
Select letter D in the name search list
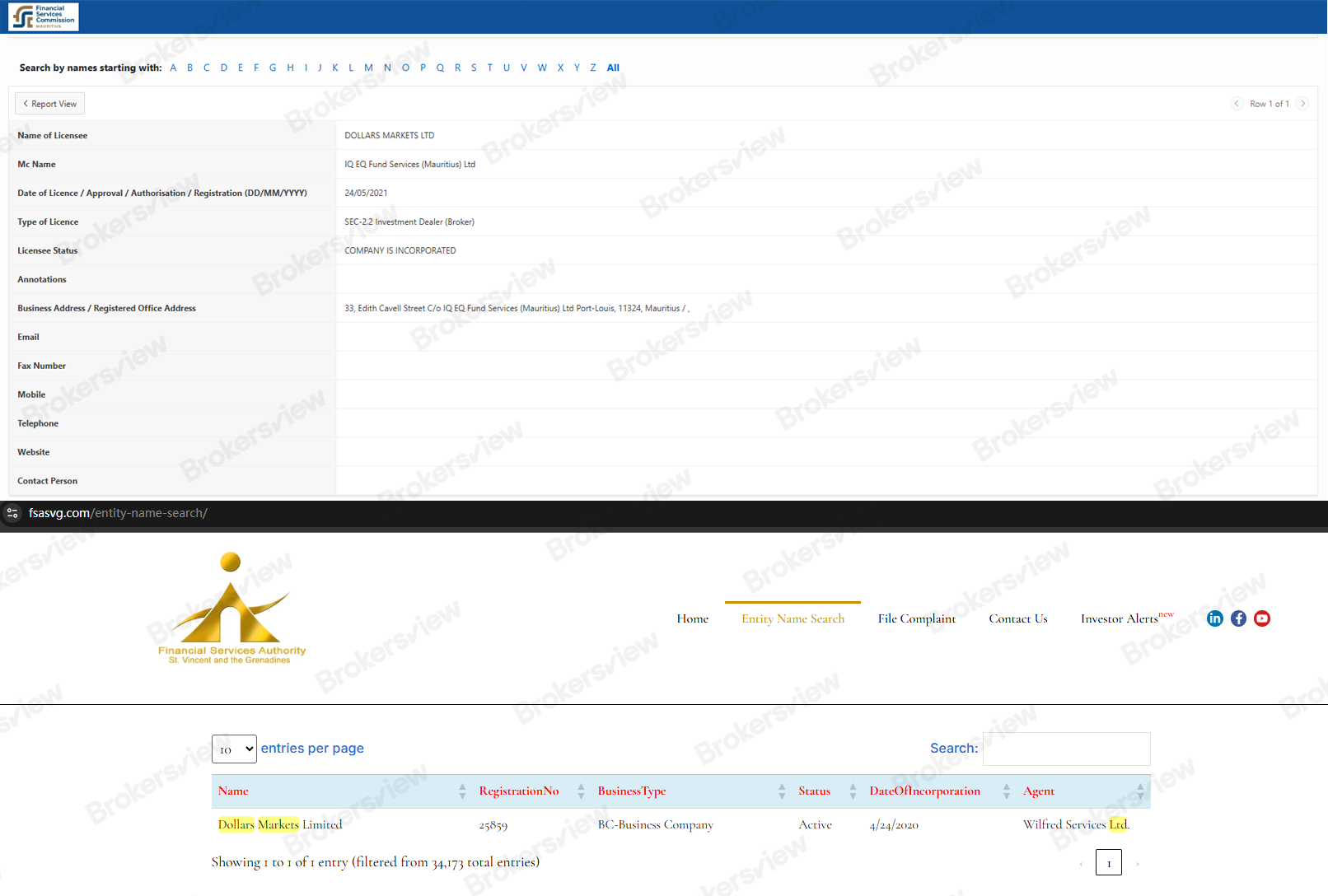(x=223, y=68)
